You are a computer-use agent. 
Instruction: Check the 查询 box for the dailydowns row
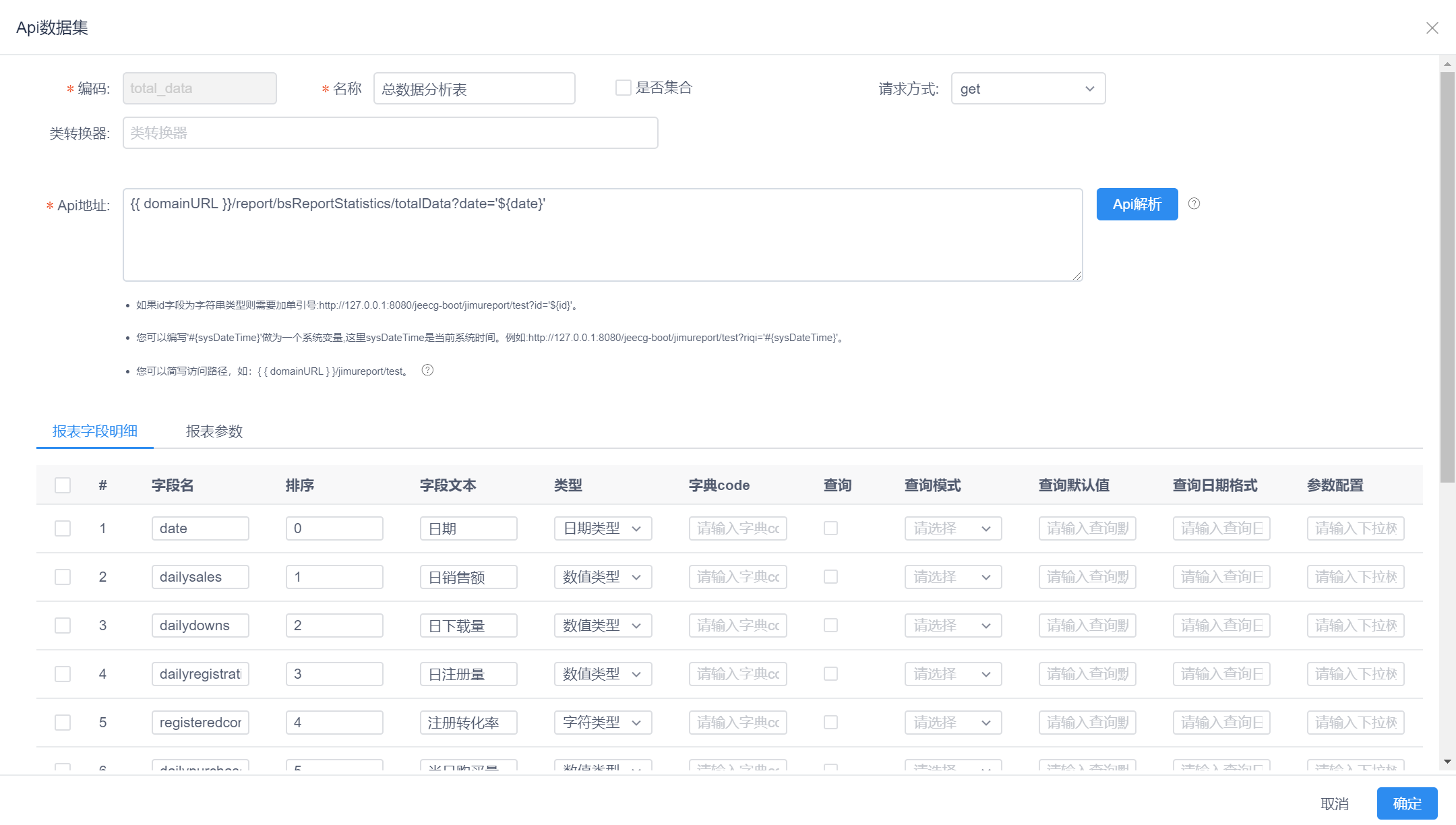point(830,625)
